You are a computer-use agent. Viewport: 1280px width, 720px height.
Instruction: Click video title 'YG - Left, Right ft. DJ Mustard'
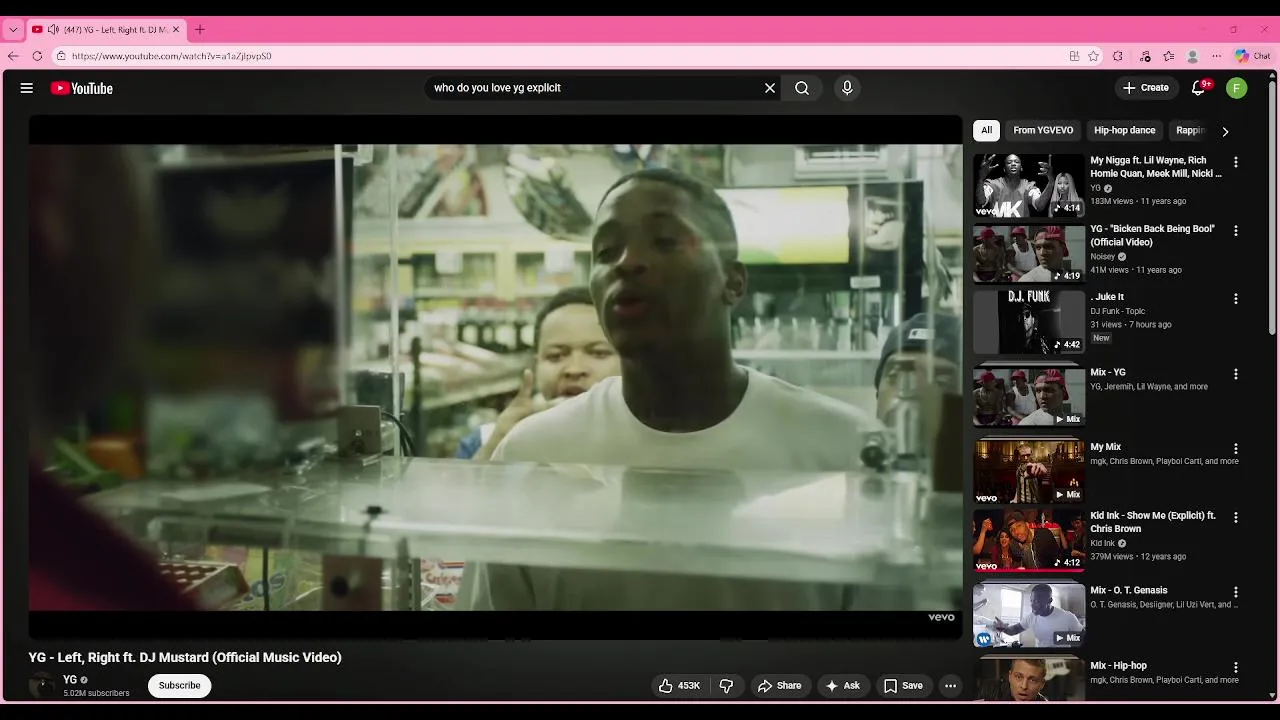(185, 658)
